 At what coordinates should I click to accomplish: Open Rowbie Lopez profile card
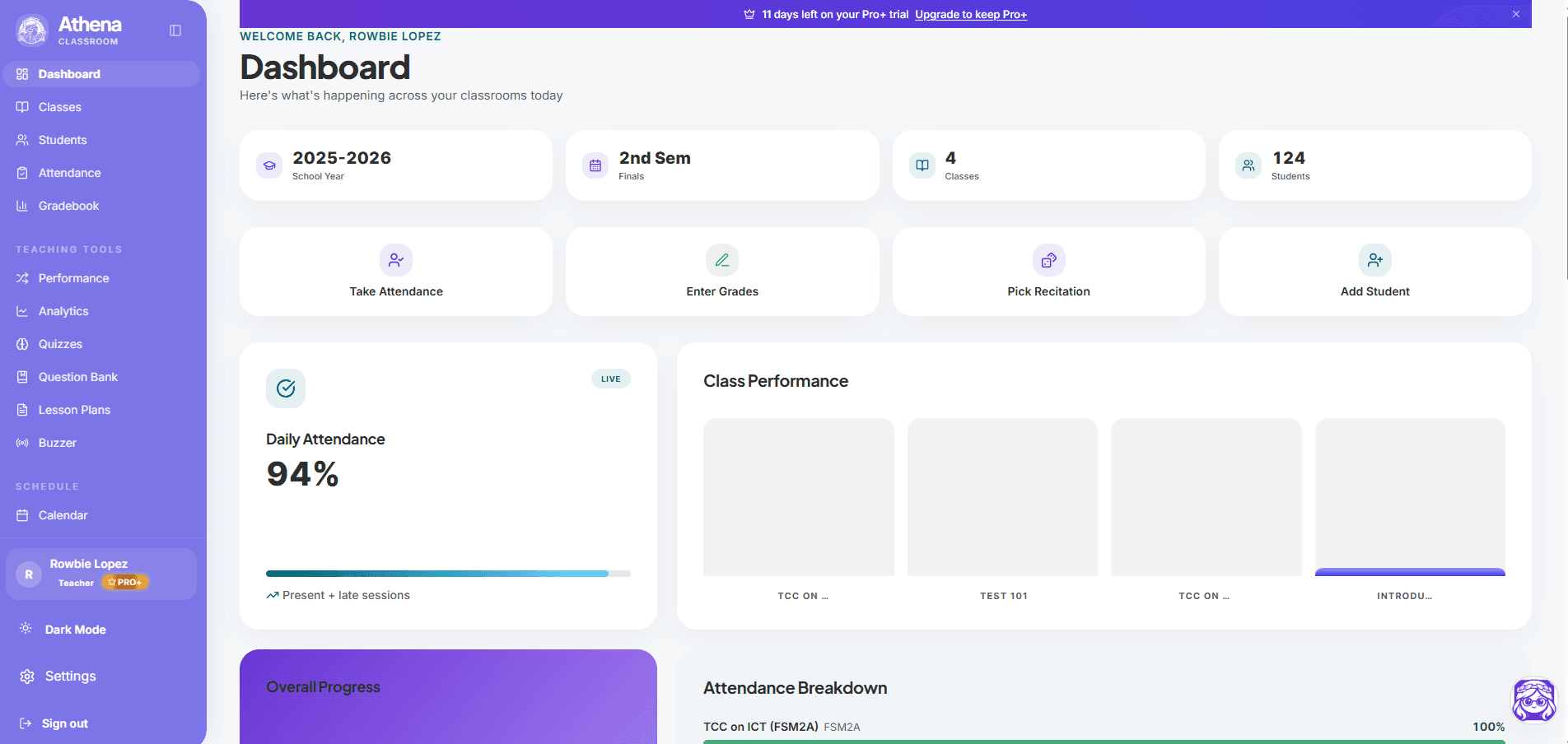pyautogui.click(x=101, y=574)
